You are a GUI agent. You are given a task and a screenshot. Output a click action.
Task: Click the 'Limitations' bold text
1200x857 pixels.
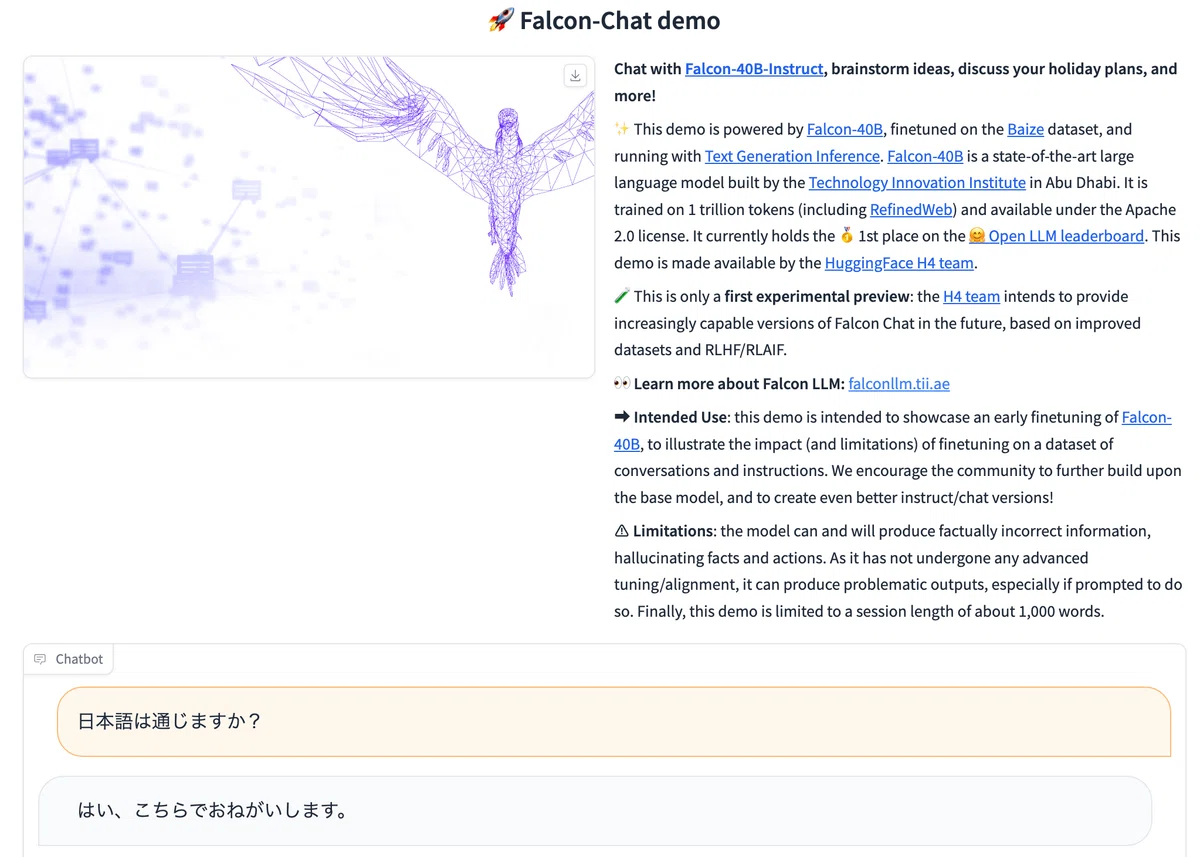pyautogui.click(x=673, y=531)
